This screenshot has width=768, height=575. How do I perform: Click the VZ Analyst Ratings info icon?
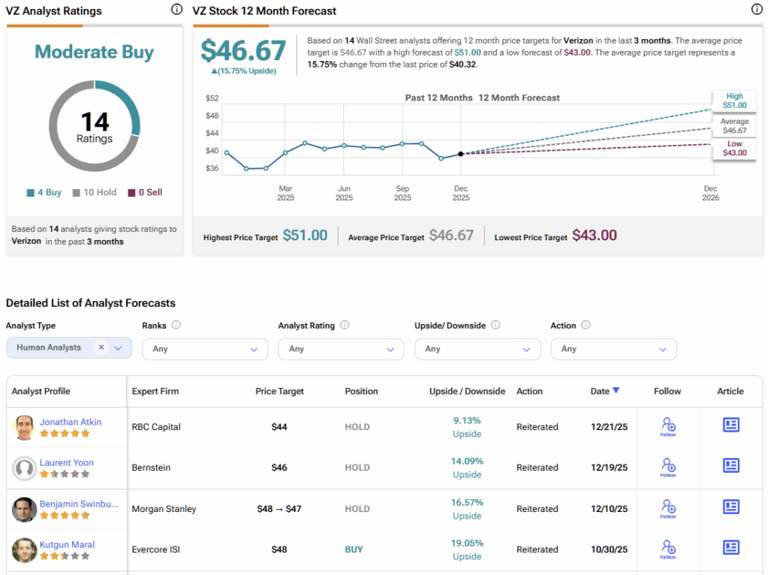[177, 10]
